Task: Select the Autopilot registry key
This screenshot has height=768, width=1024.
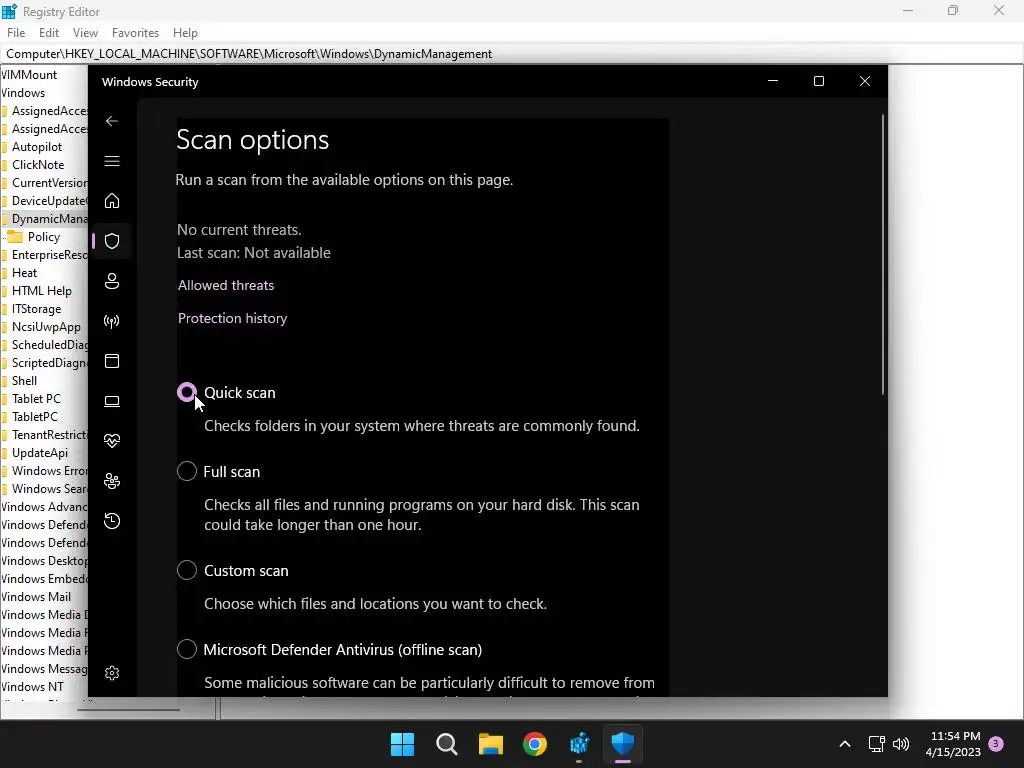Action: pyautogui.click(x=37, y=147)
